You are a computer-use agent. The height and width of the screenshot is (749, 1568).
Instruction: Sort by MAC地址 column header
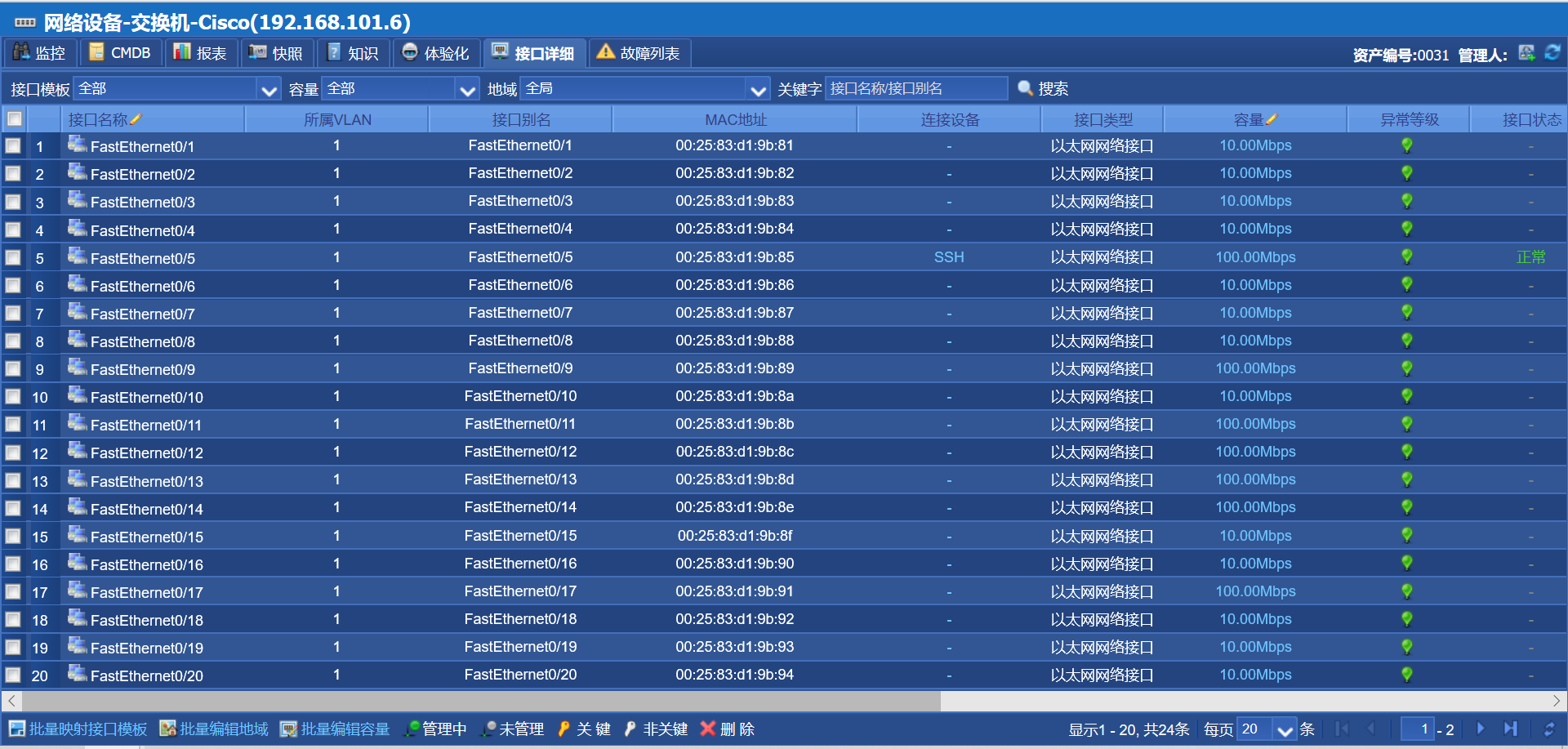pos(735,119)
